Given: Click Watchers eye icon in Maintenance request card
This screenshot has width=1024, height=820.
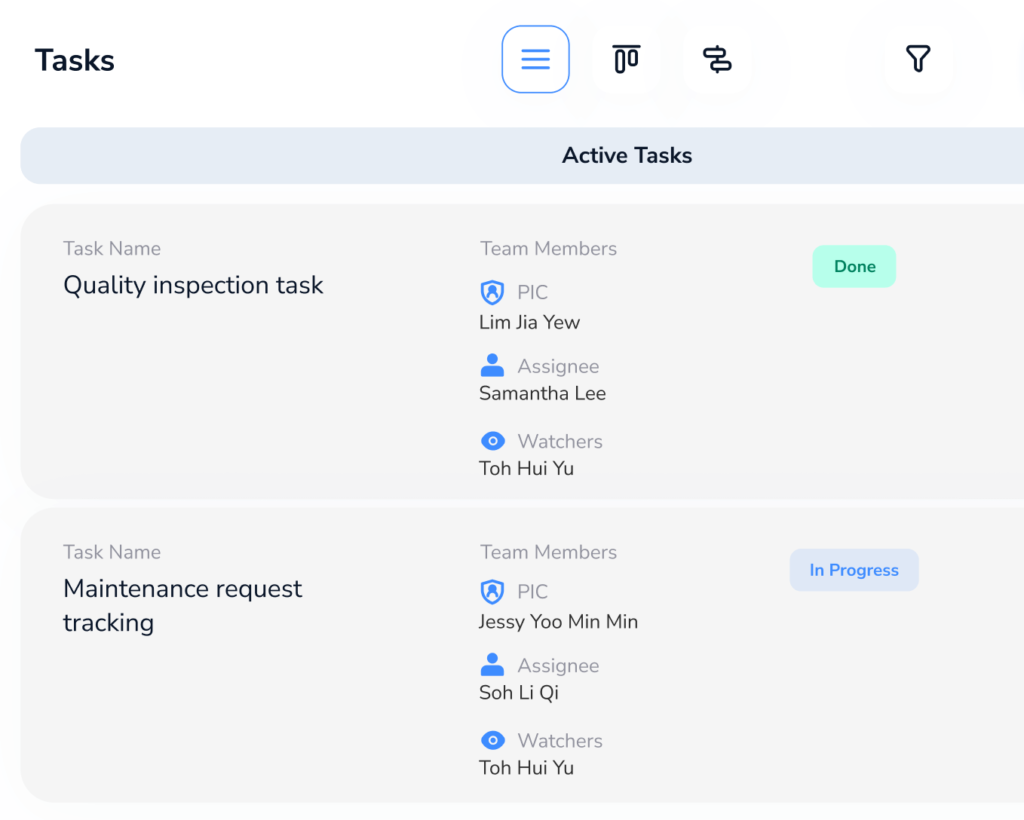Looking at the screenshot, I should [492, 741].
